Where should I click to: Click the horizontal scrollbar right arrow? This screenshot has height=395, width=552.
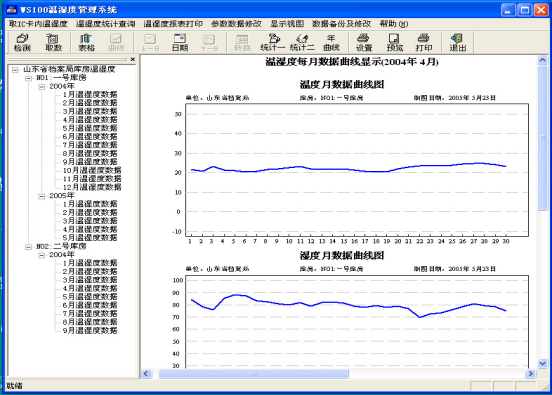[530, 374]
